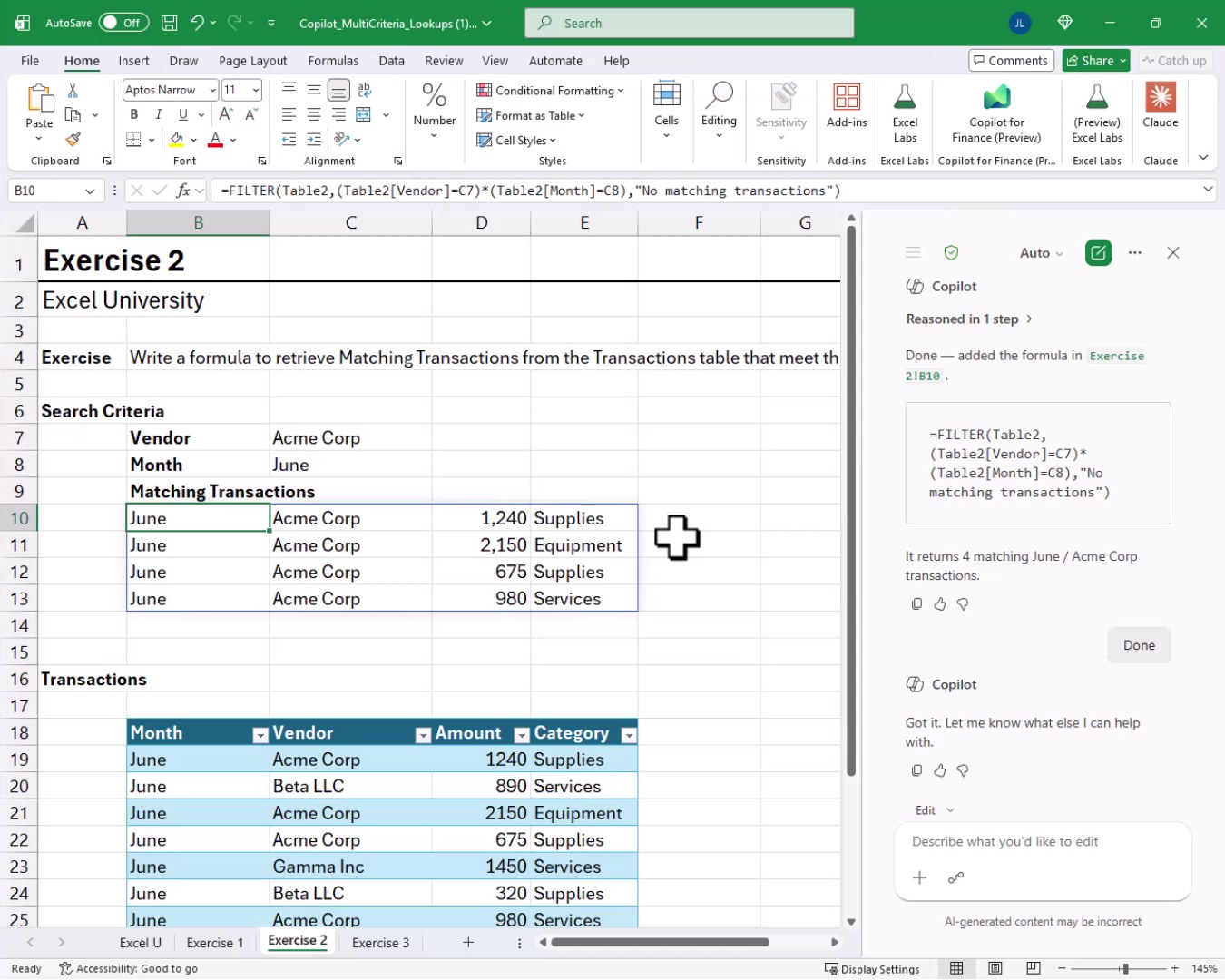Open the Data ribbon tab
1225x980 pixels.
tap(391, 61)
